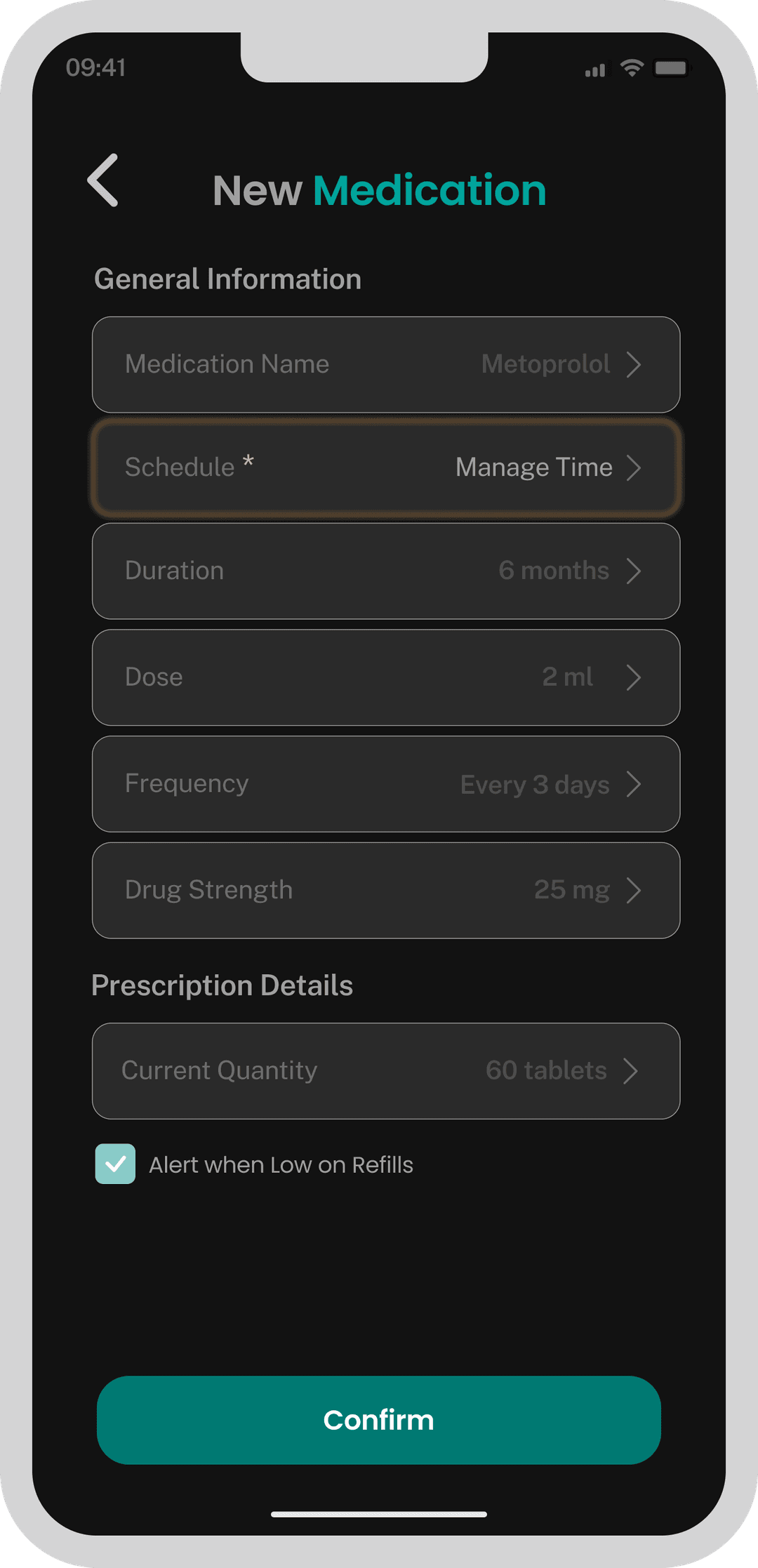Tap the 25 mg strength value

571,890
